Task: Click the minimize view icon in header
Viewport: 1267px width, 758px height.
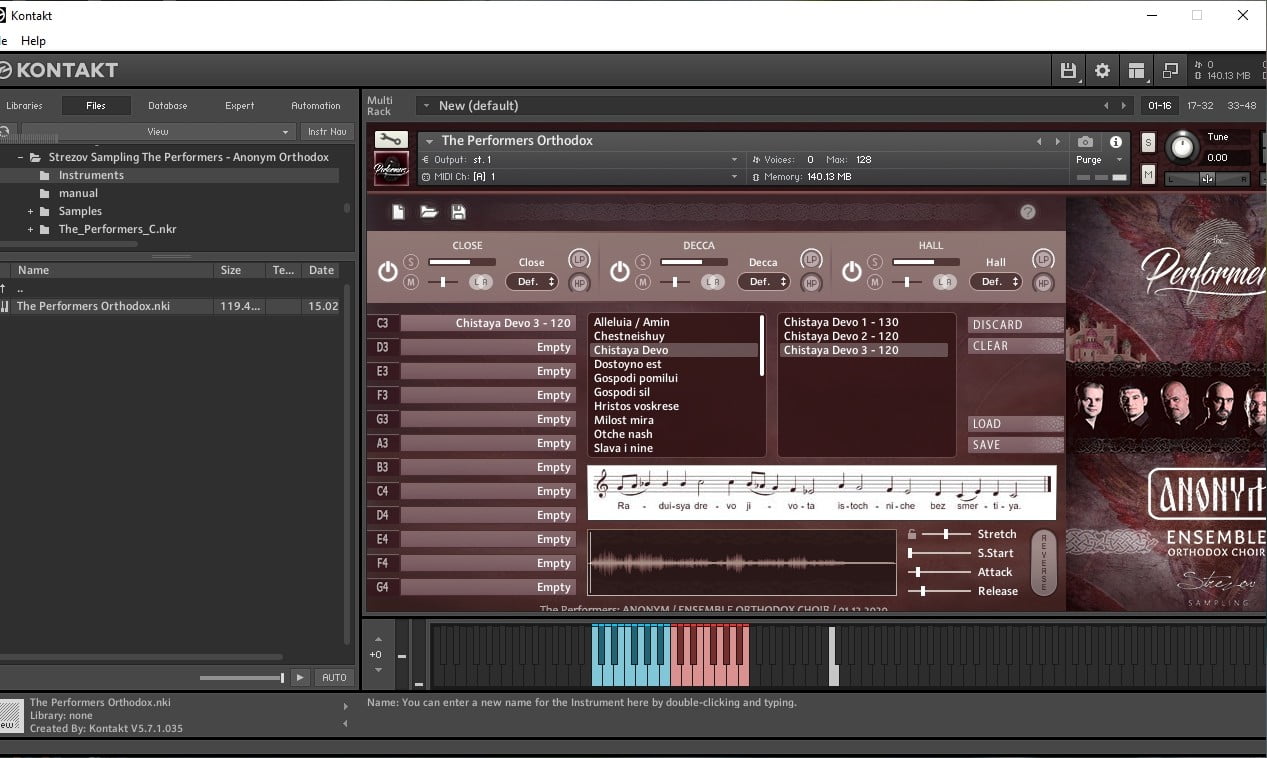Action: [1170, 71]
